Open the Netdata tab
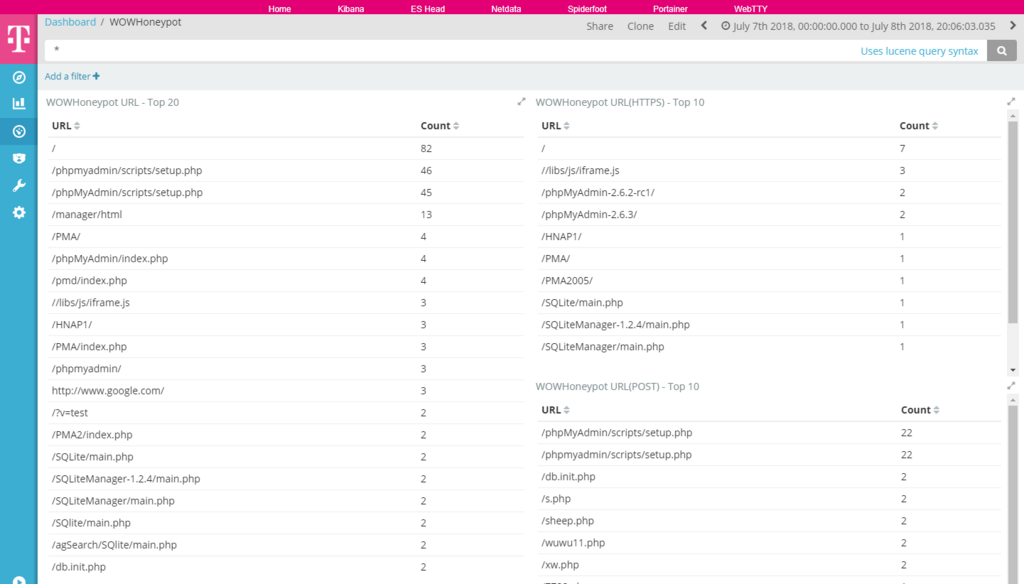 [x=506, y=8]
